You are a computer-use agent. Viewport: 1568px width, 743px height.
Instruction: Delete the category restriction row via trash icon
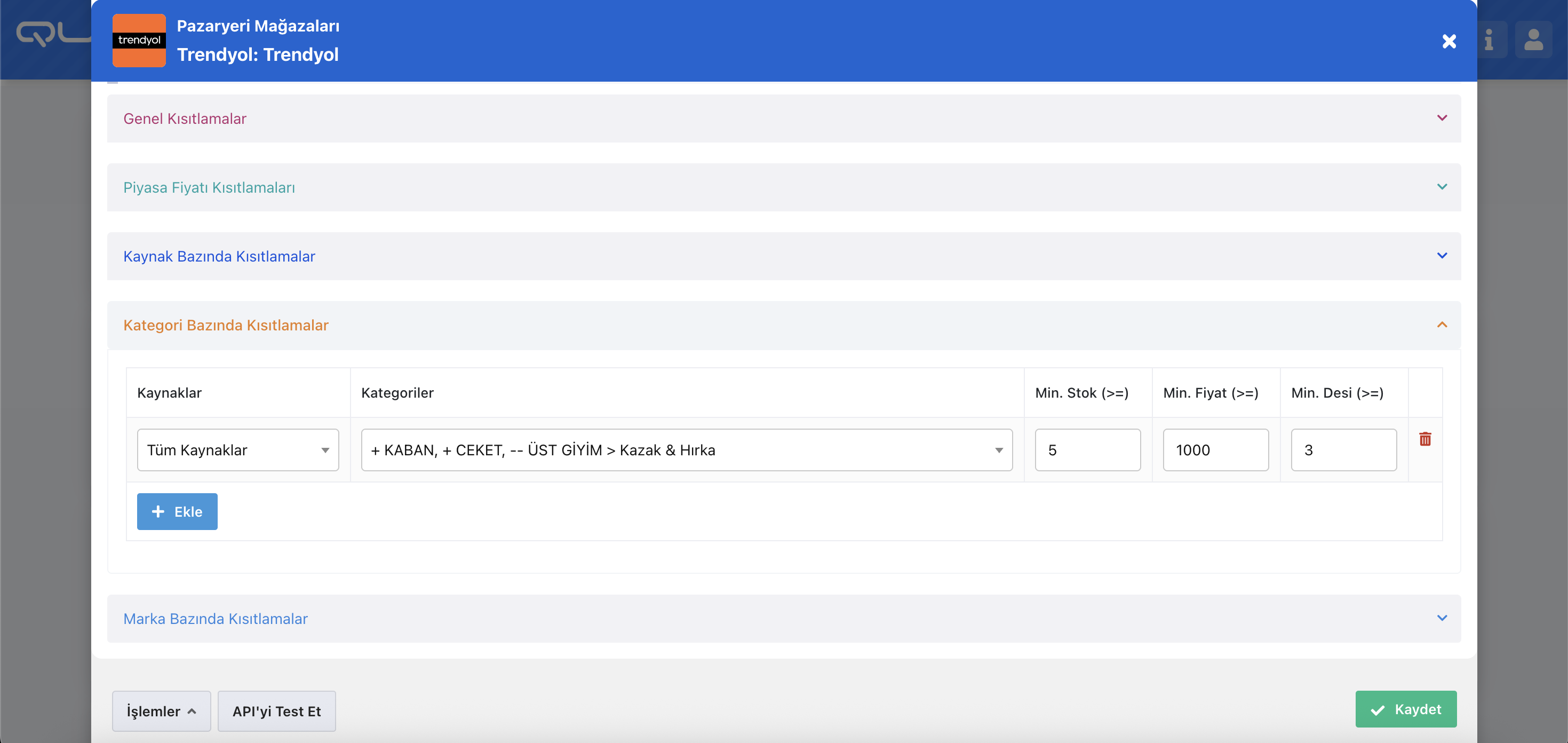(x=1424, y=439)
